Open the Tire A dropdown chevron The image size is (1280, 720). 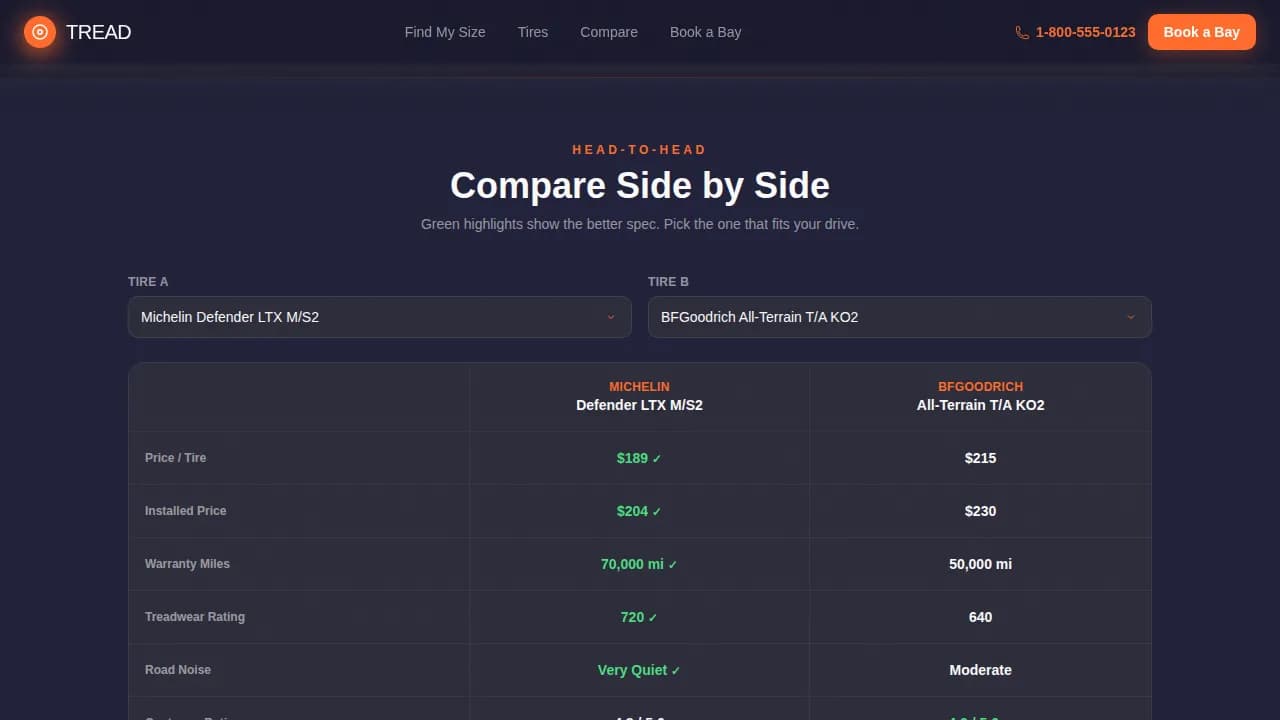coord(611,317)
